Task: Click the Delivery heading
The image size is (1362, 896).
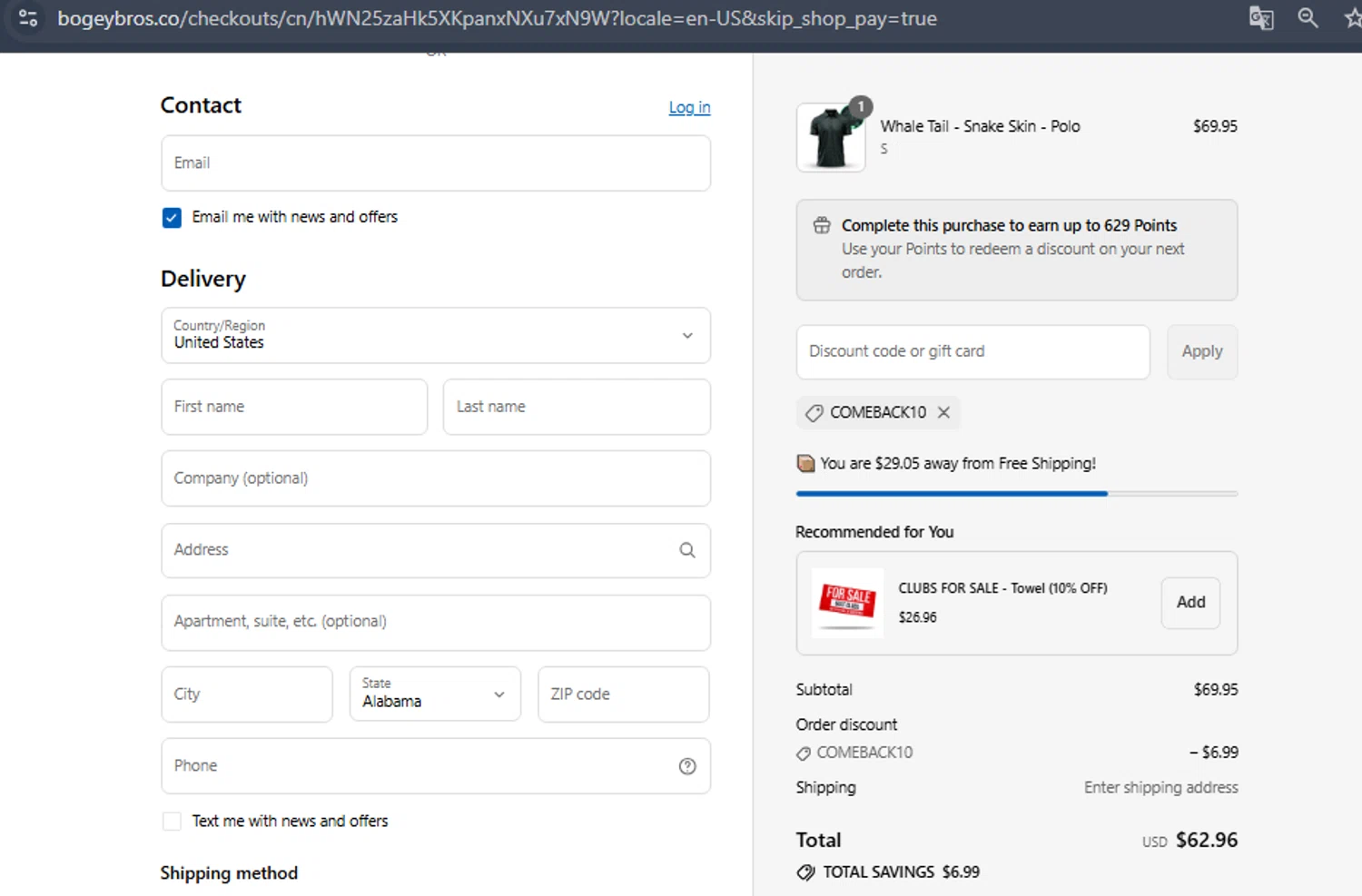Action: click(203, 279)
